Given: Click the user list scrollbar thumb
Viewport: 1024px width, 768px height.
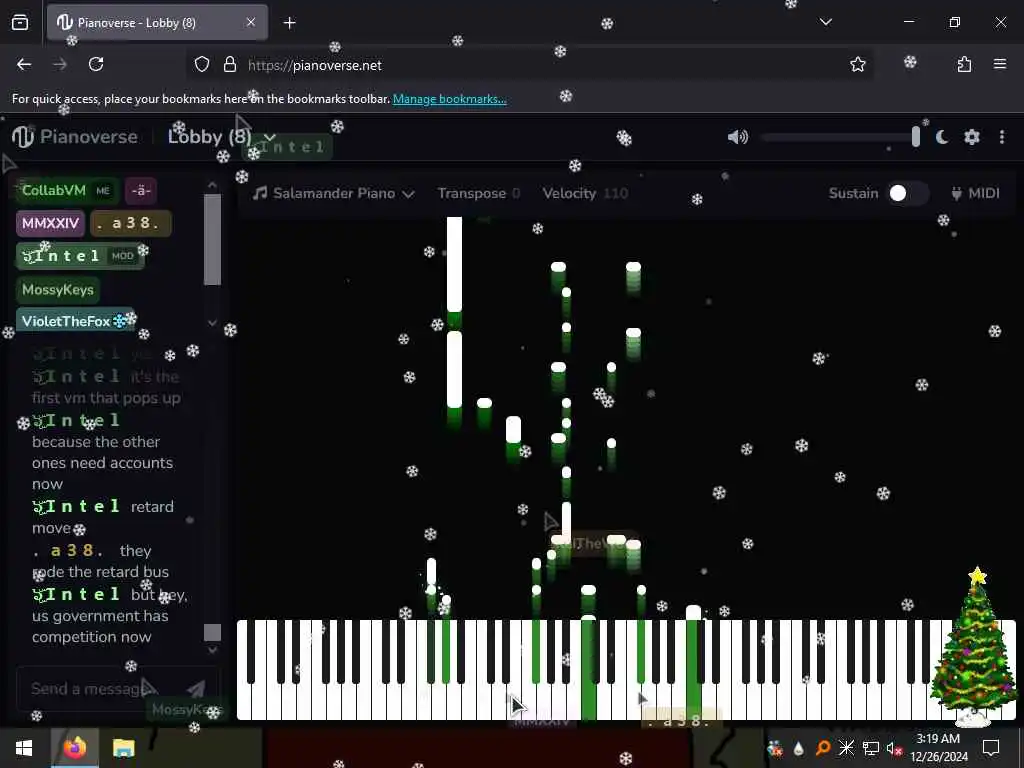Looking at the screenshot, I should (x=212, y=240).
